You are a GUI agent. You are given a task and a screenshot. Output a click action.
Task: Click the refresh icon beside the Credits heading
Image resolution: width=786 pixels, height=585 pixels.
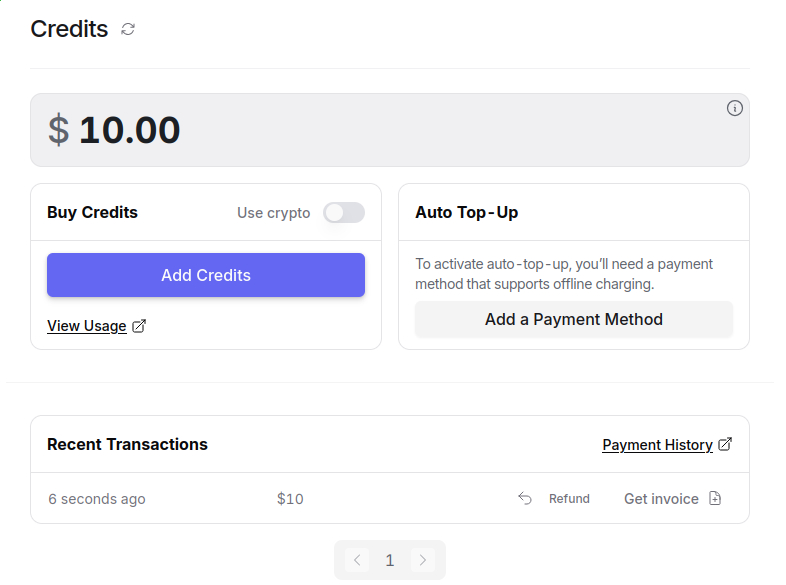128,29
